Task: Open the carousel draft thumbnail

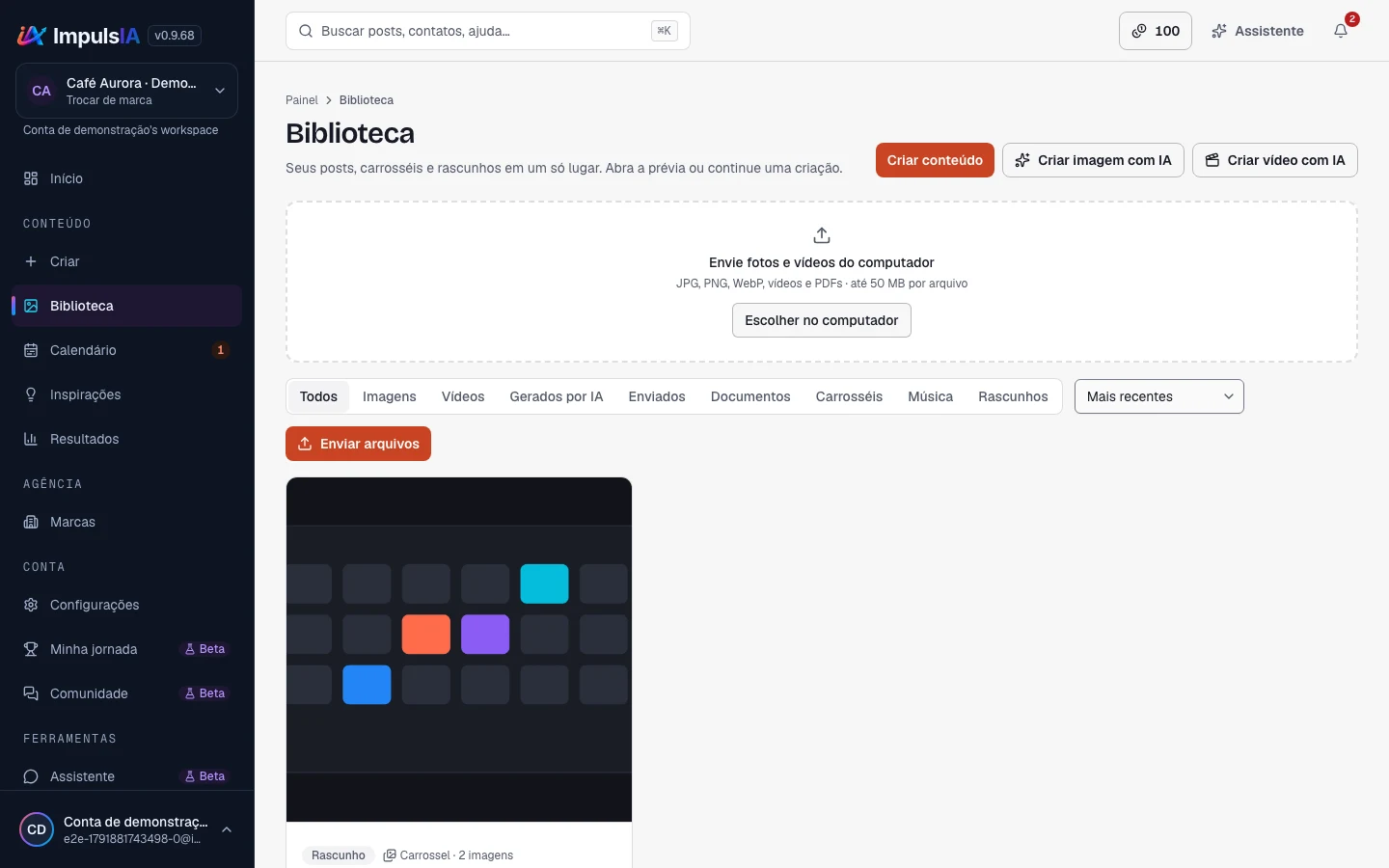Action: (459, 650)
